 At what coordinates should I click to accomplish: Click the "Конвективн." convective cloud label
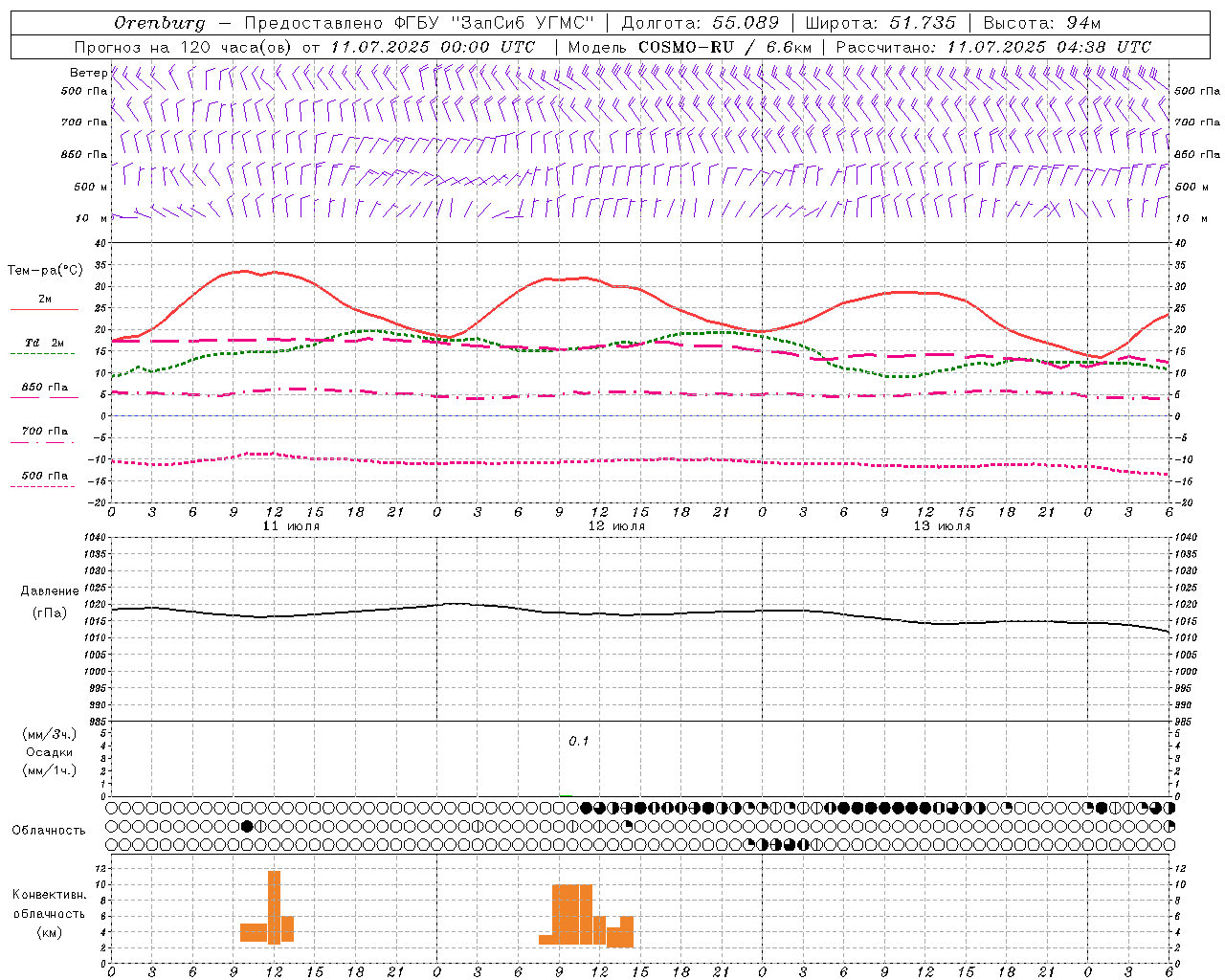pos(50,895)
